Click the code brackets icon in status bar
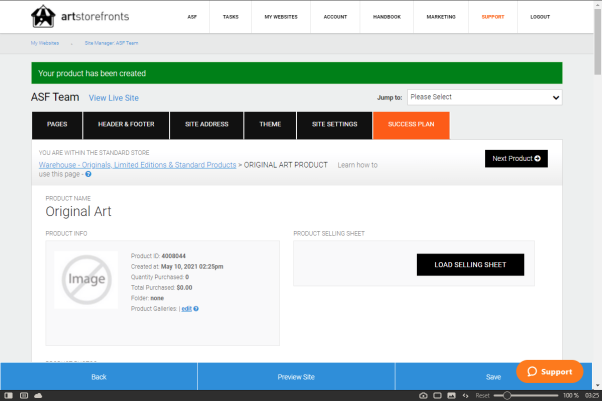602x401 pixels. click(x=465, y=395)
